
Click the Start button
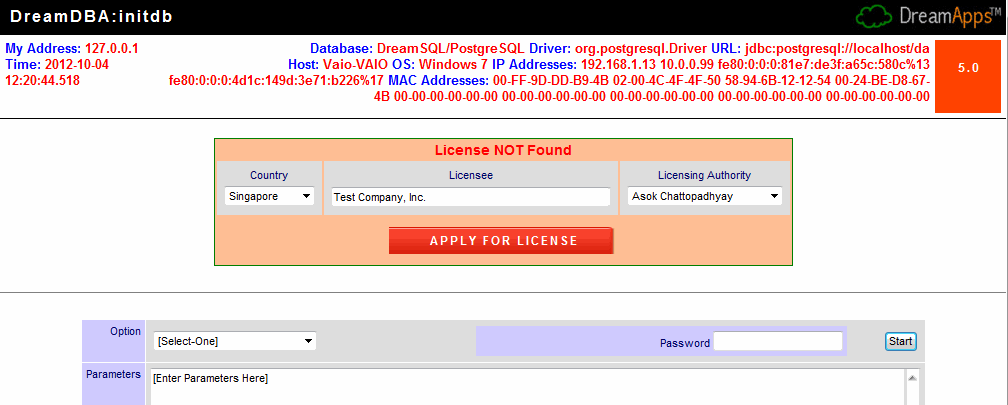pos(901,341)
